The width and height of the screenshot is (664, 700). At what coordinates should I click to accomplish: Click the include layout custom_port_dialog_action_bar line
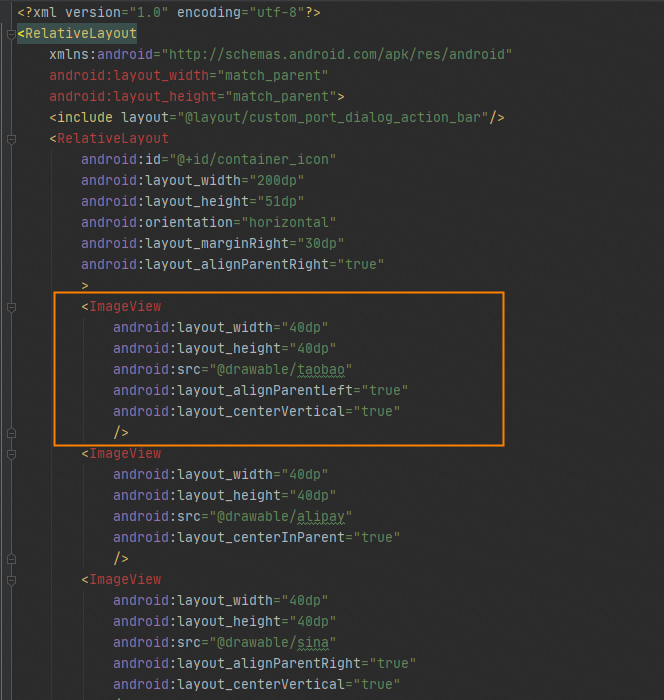coord(277,117)
